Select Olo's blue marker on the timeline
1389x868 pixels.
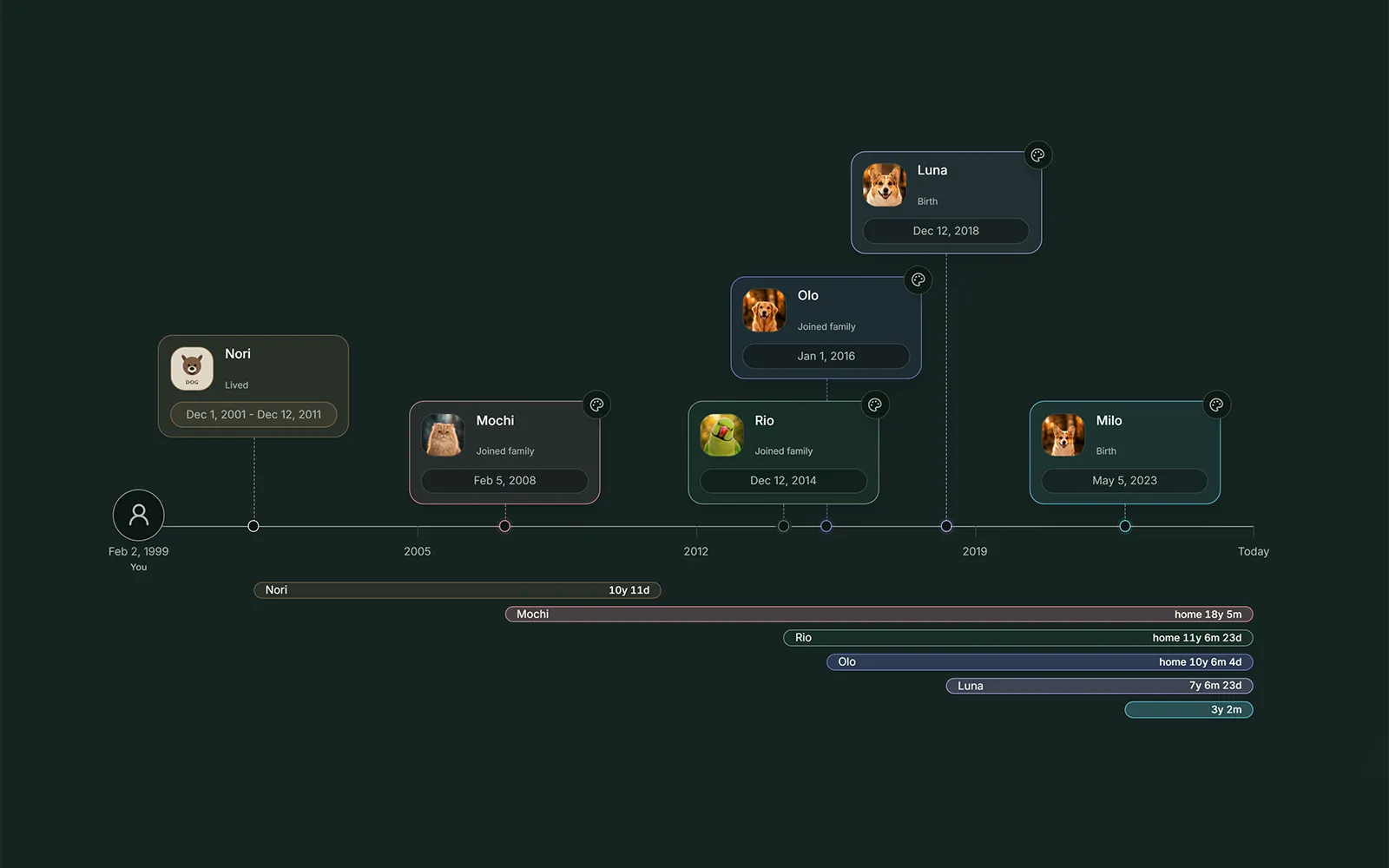pyautogui.click(x=826, y=526)
